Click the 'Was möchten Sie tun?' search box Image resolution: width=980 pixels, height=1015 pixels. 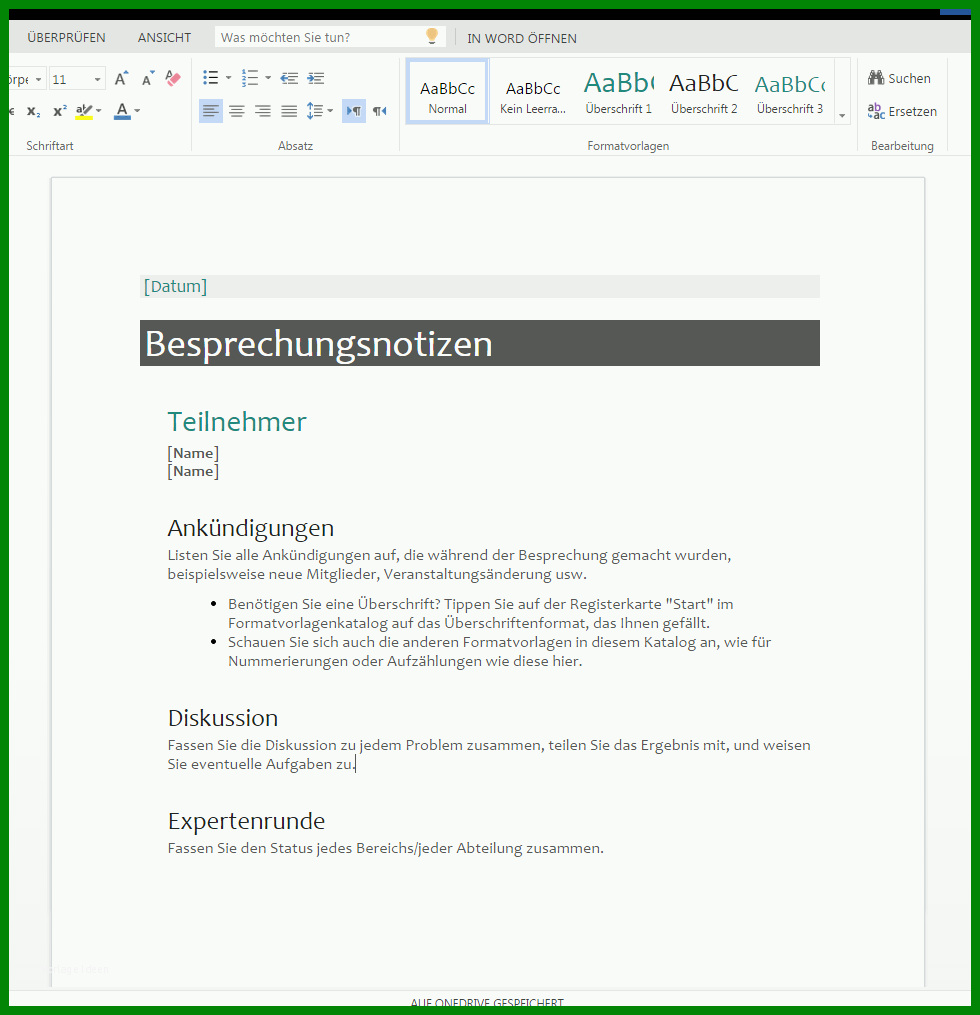tap(330, 37)
